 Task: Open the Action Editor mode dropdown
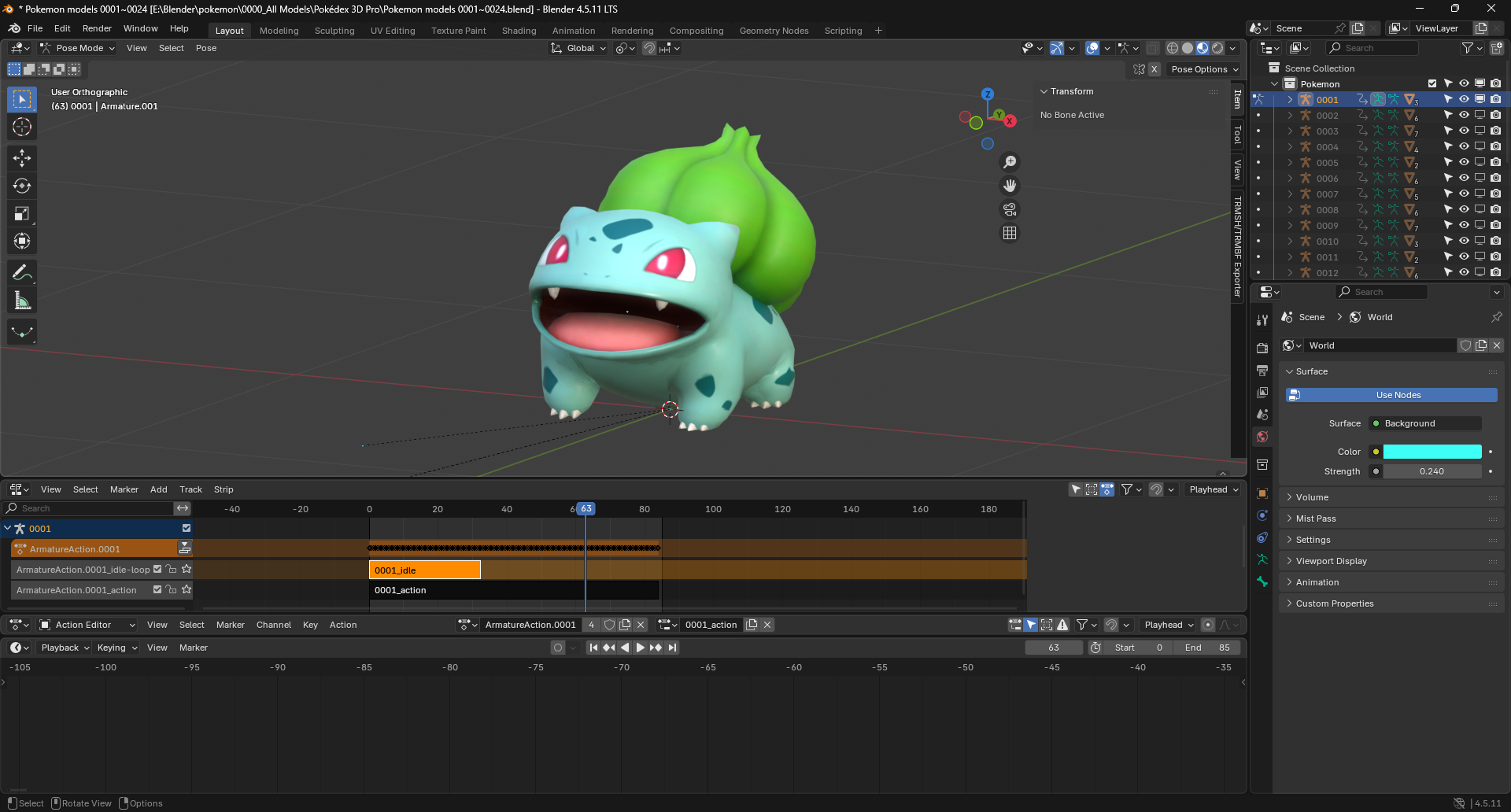[x=87, y=625]
